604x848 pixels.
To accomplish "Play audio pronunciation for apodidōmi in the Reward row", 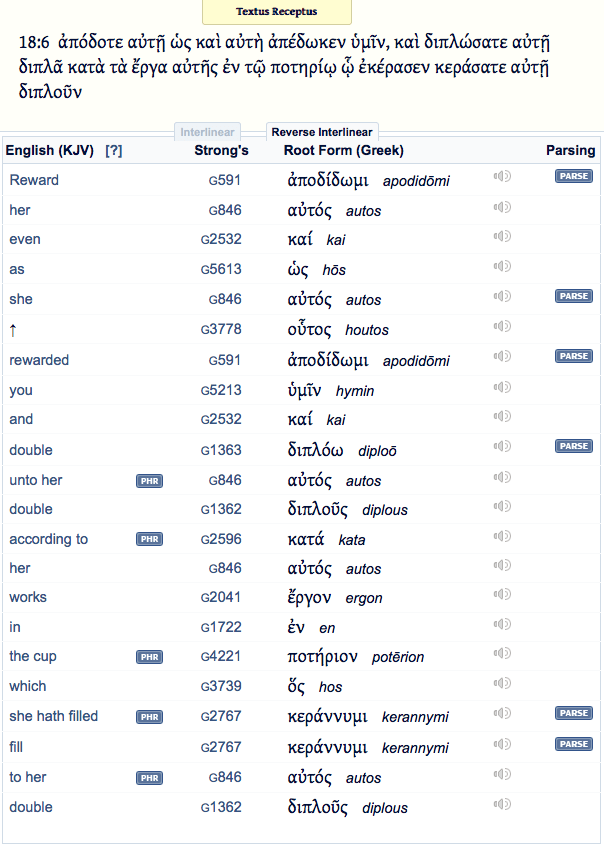I will pos(502,177).
